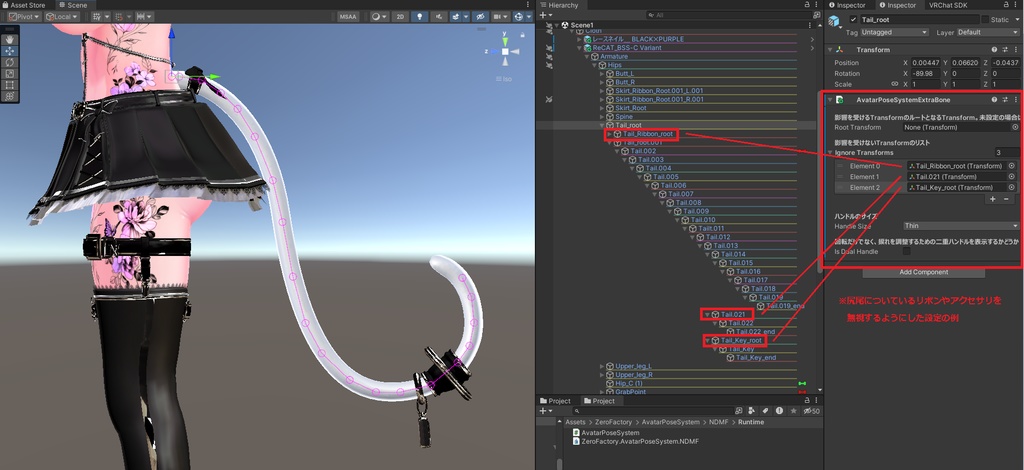Open AvatarPoseSystemExtraBone component menu
The image size is (1024, 470).
pos(1016,100)
